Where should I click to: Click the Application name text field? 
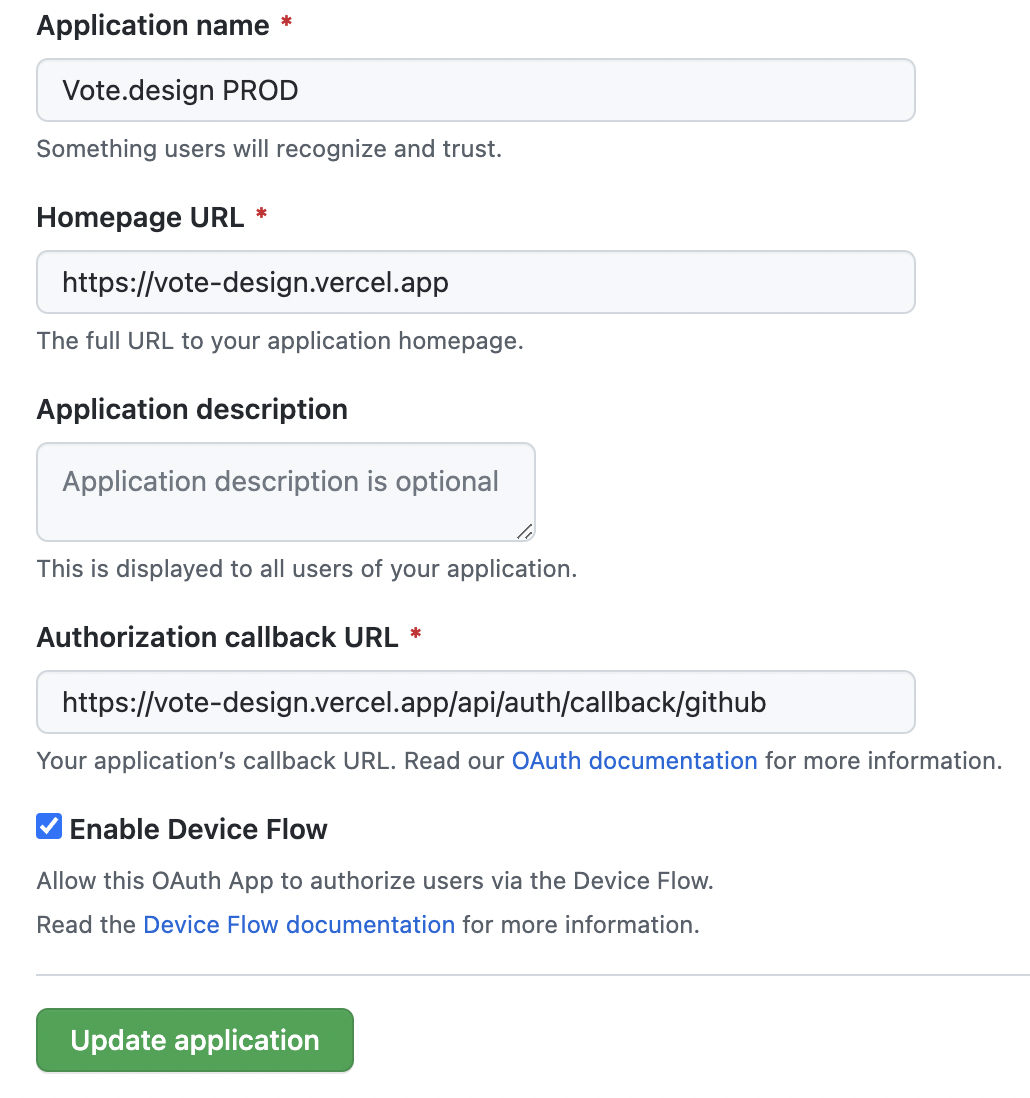475,91
